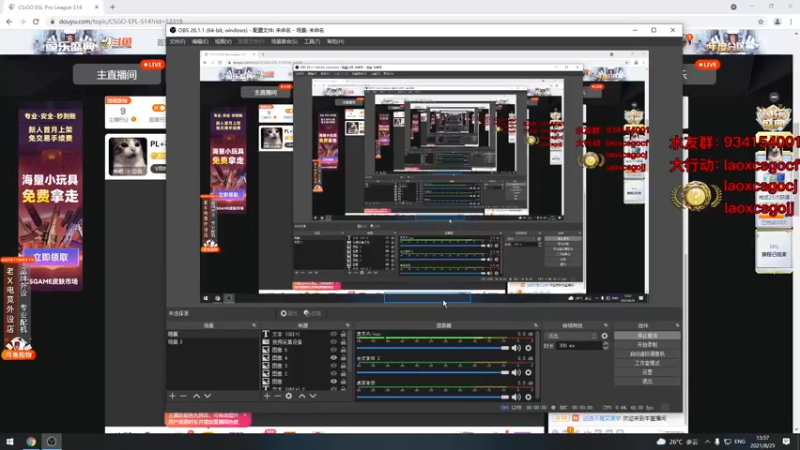
Task: Mute the second mixer channel speaker icon
Action: 516,372
